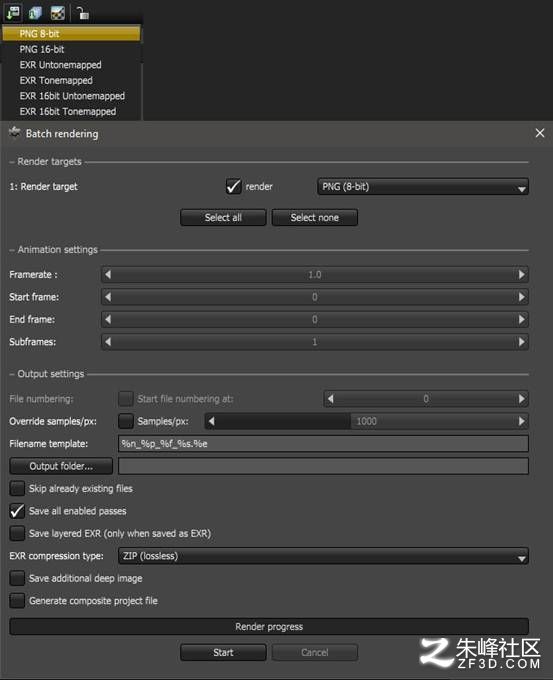Enable Generate composite project file

17,601
